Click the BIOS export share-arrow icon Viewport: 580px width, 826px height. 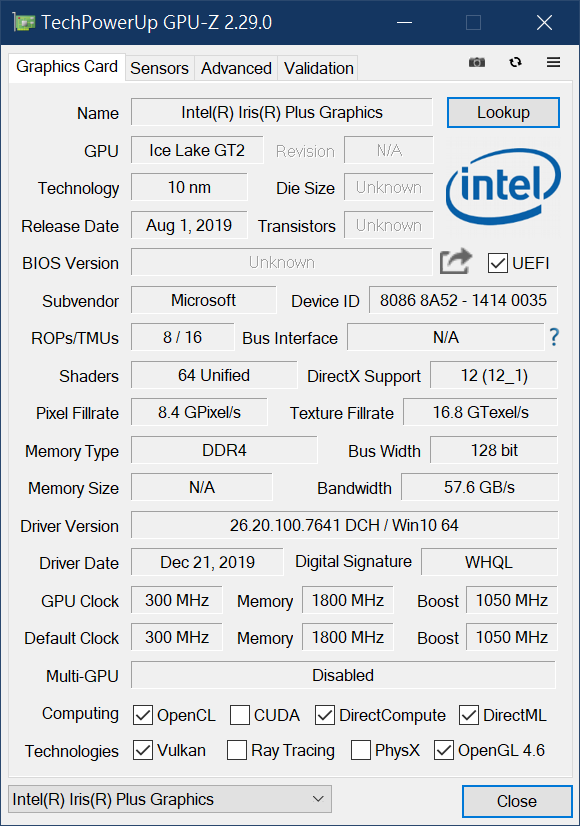click(x=456, y=261)
